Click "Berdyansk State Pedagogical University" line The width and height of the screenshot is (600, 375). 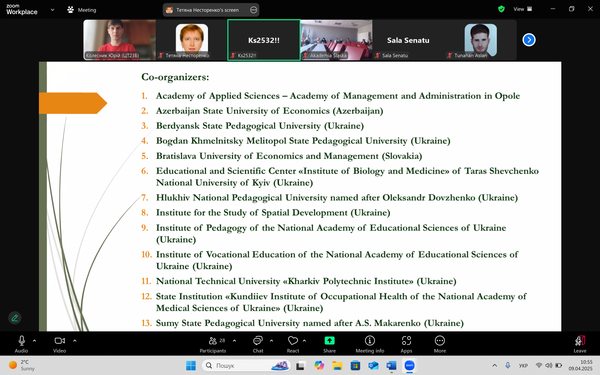point(260,126)
